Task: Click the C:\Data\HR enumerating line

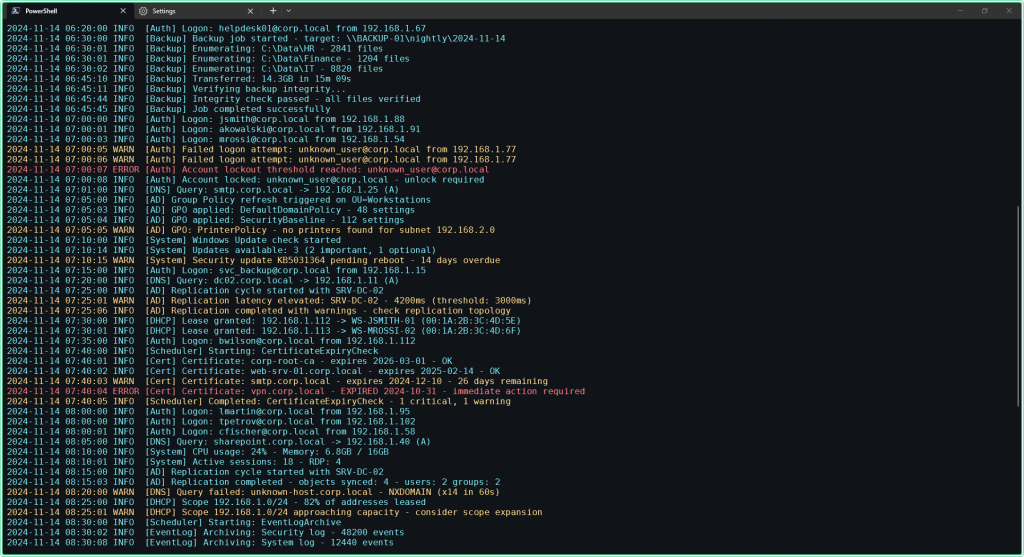Action: coord(195,49)
